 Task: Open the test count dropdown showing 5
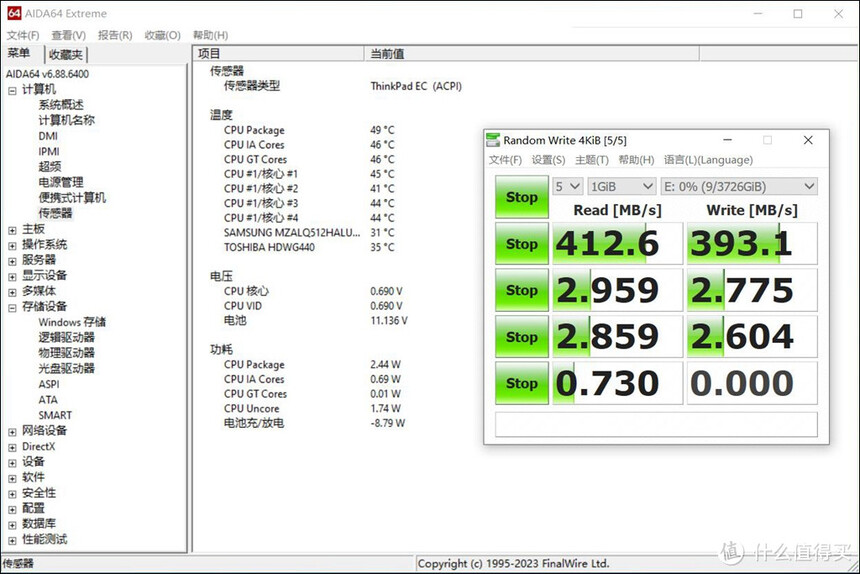pyautogui.click(x=568, y=186)
